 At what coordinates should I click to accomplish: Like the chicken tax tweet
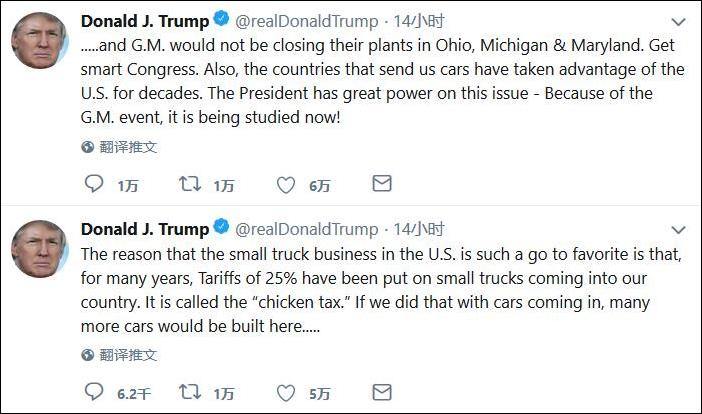[286, 392]
